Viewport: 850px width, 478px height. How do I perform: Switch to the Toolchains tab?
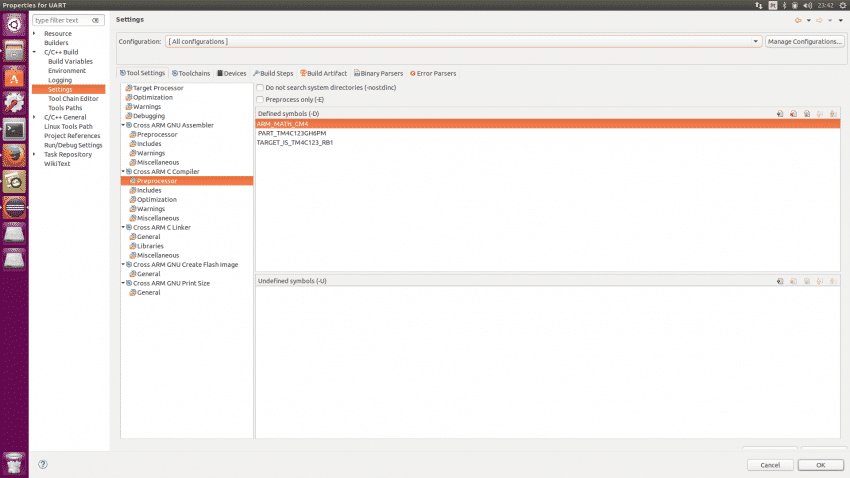[x=191, y=74]
